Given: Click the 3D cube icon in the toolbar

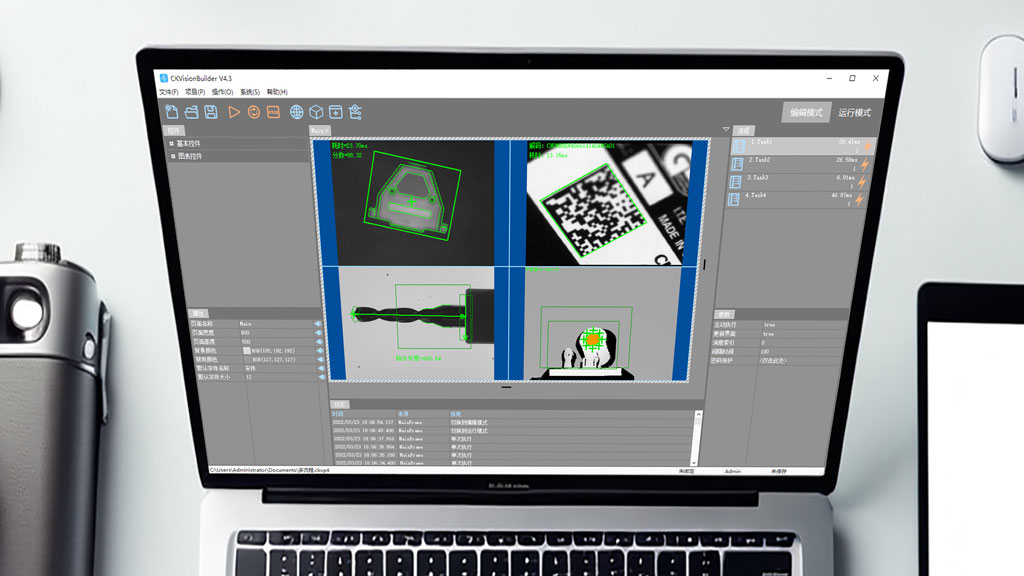Looking at the screenshot, I should point(316,112).
